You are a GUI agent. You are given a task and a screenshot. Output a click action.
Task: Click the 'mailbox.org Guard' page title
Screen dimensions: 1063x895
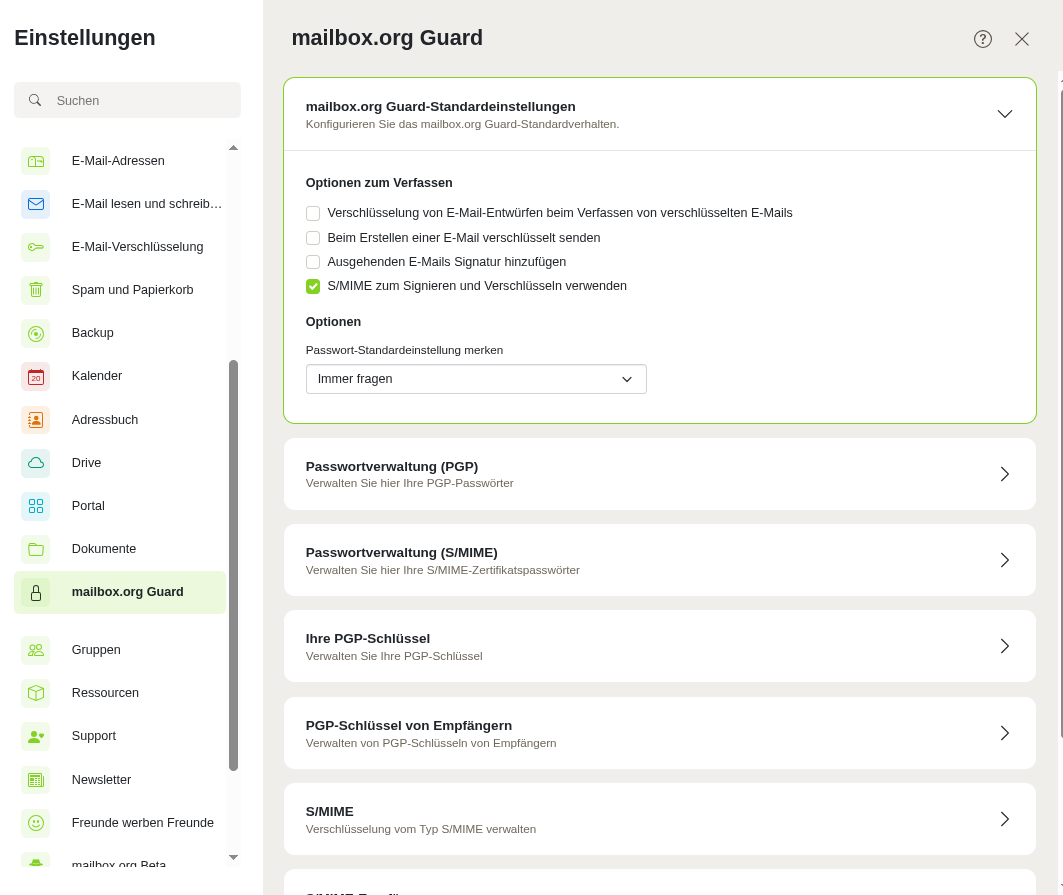click(x=387, y=38)
